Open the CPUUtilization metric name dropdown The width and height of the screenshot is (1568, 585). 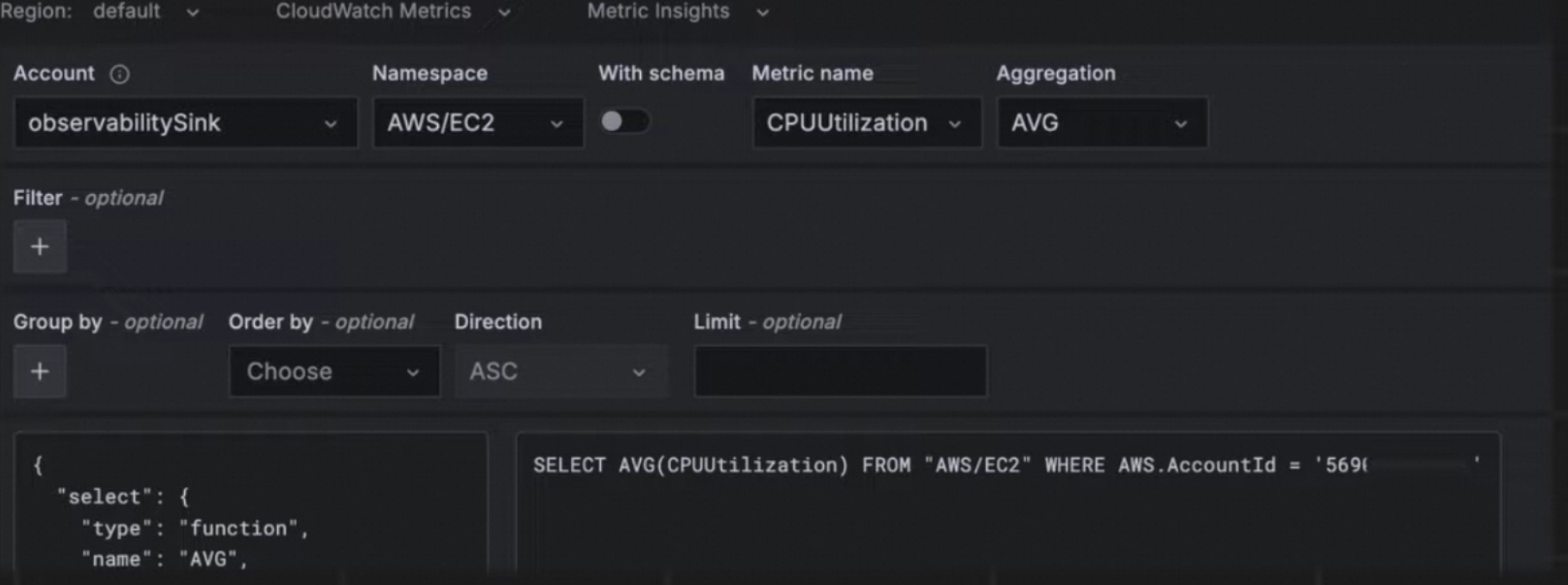(866, 123)
